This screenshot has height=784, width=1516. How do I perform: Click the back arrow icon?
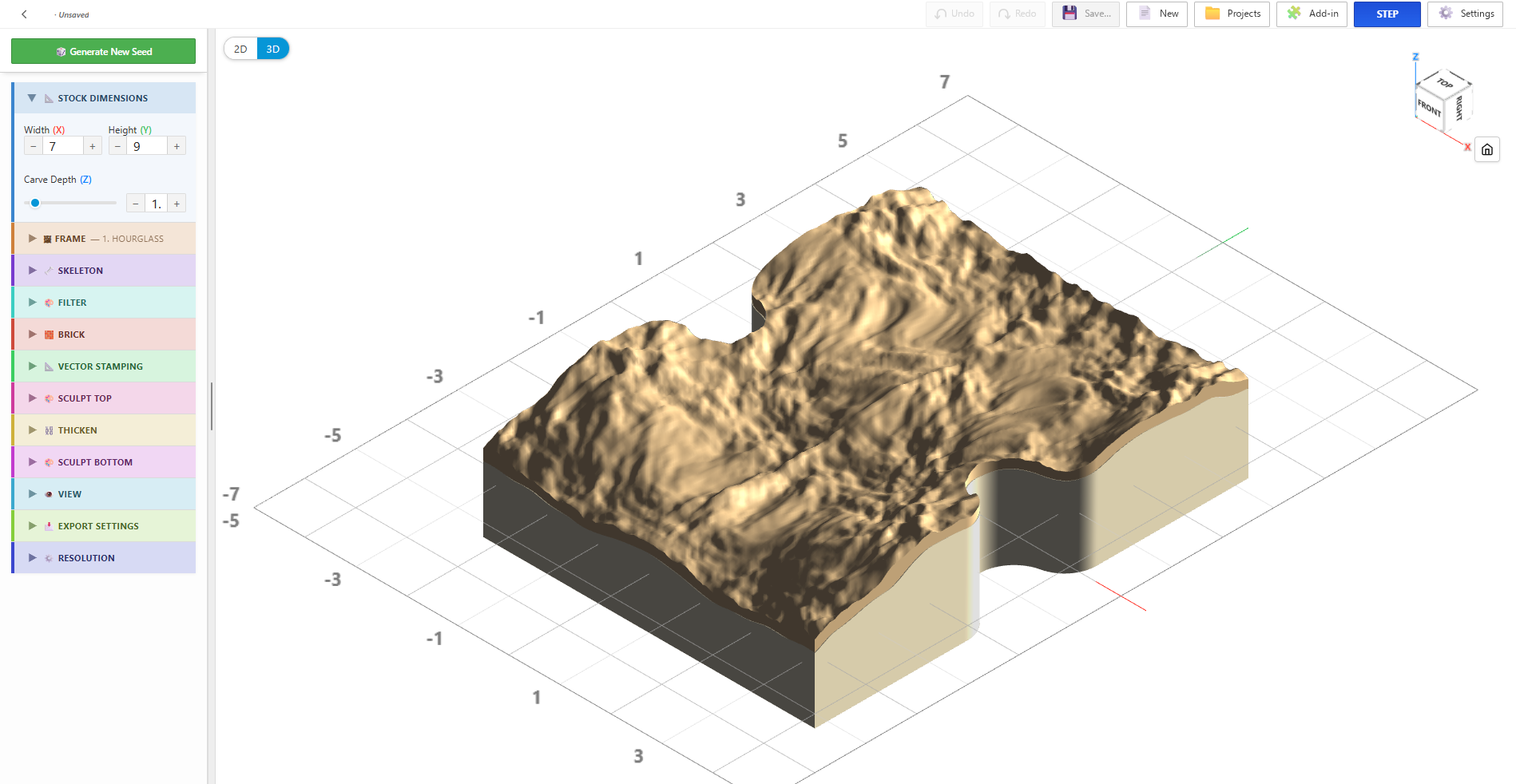click(24, 14)
